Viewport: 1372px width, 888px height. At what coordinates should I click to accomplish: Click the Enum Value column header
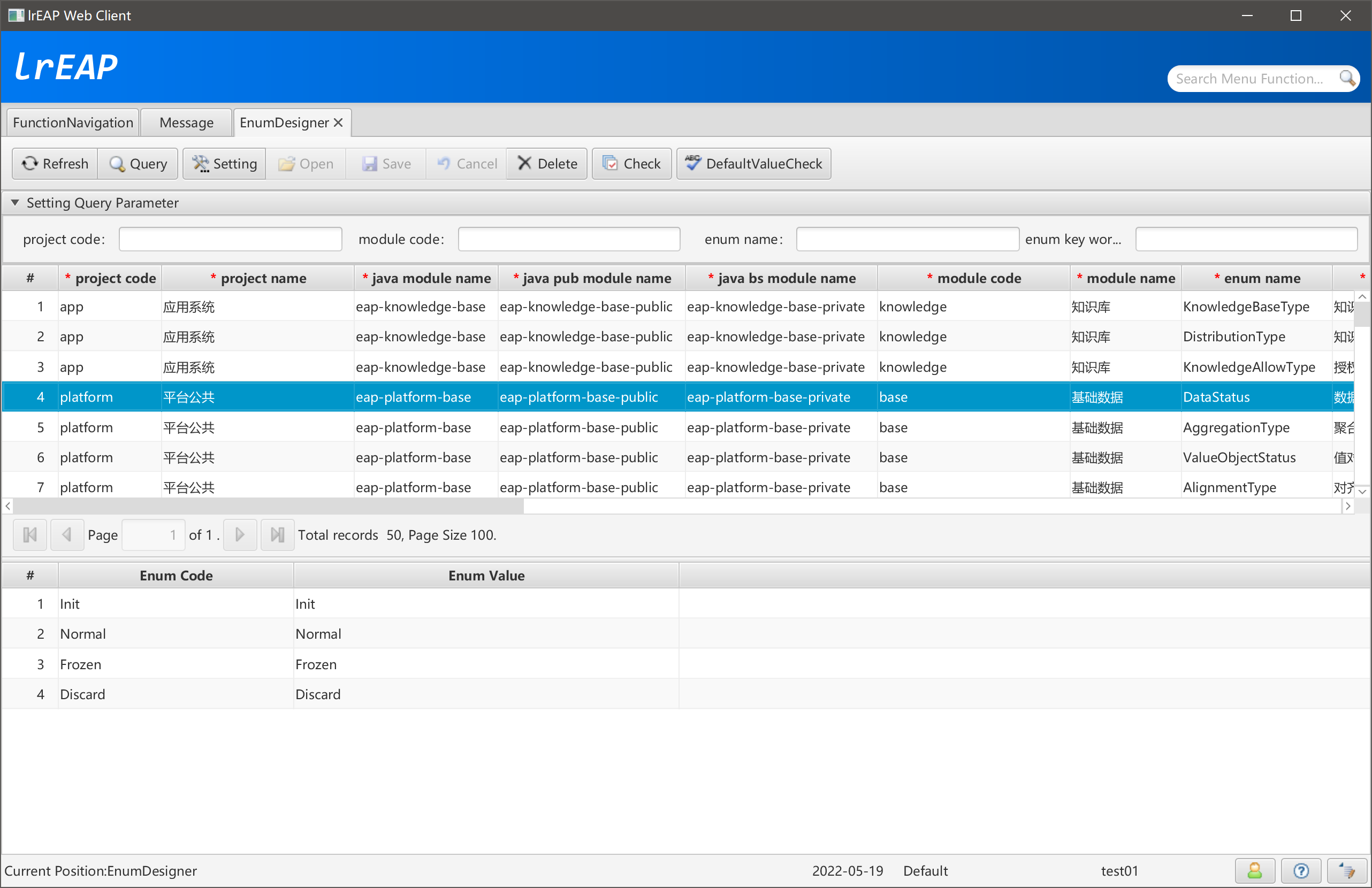tap(486, 575)
